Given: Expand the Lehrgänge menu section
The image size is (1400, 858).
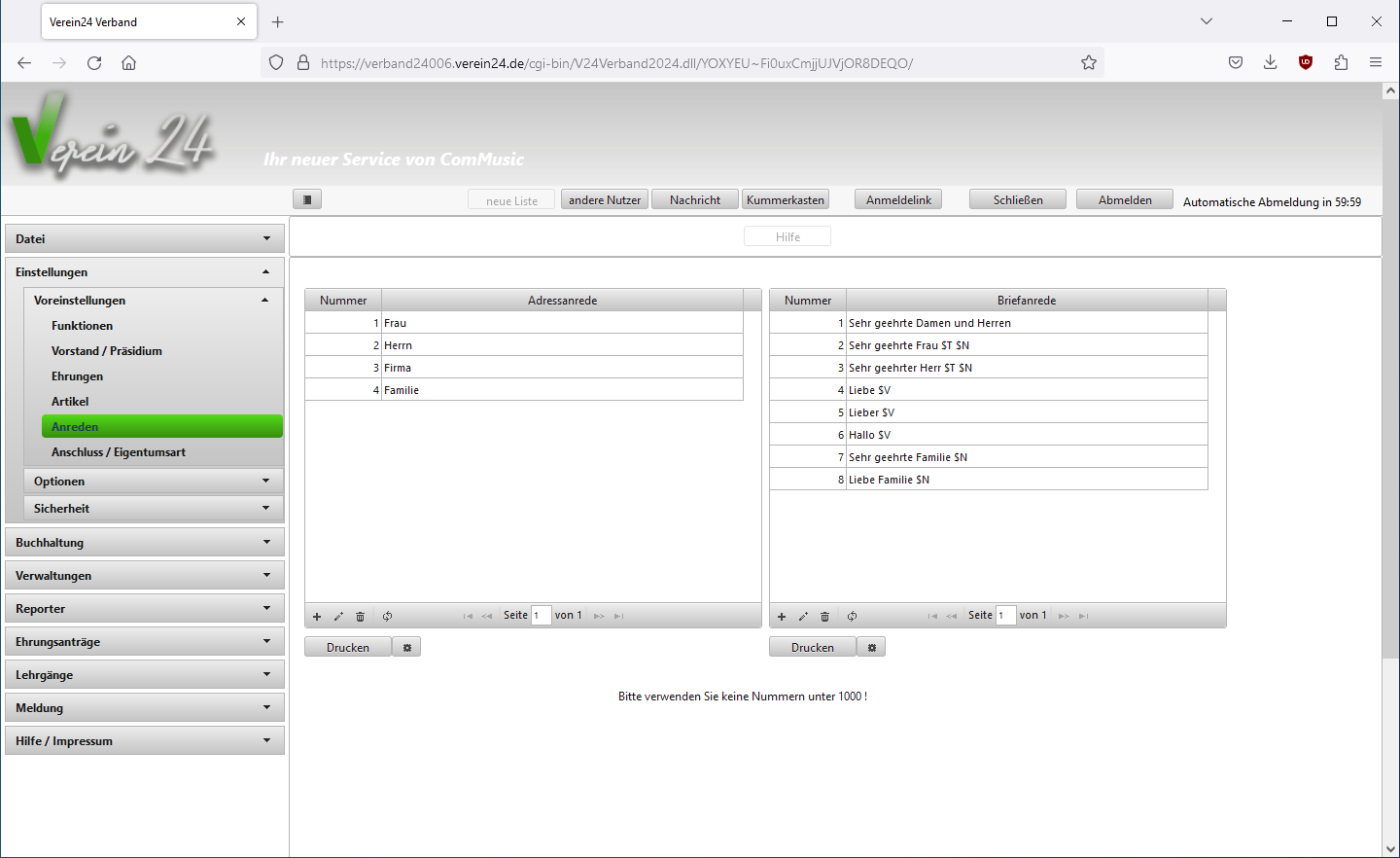Looking at the screenshot, I should (x=145, y=675).
